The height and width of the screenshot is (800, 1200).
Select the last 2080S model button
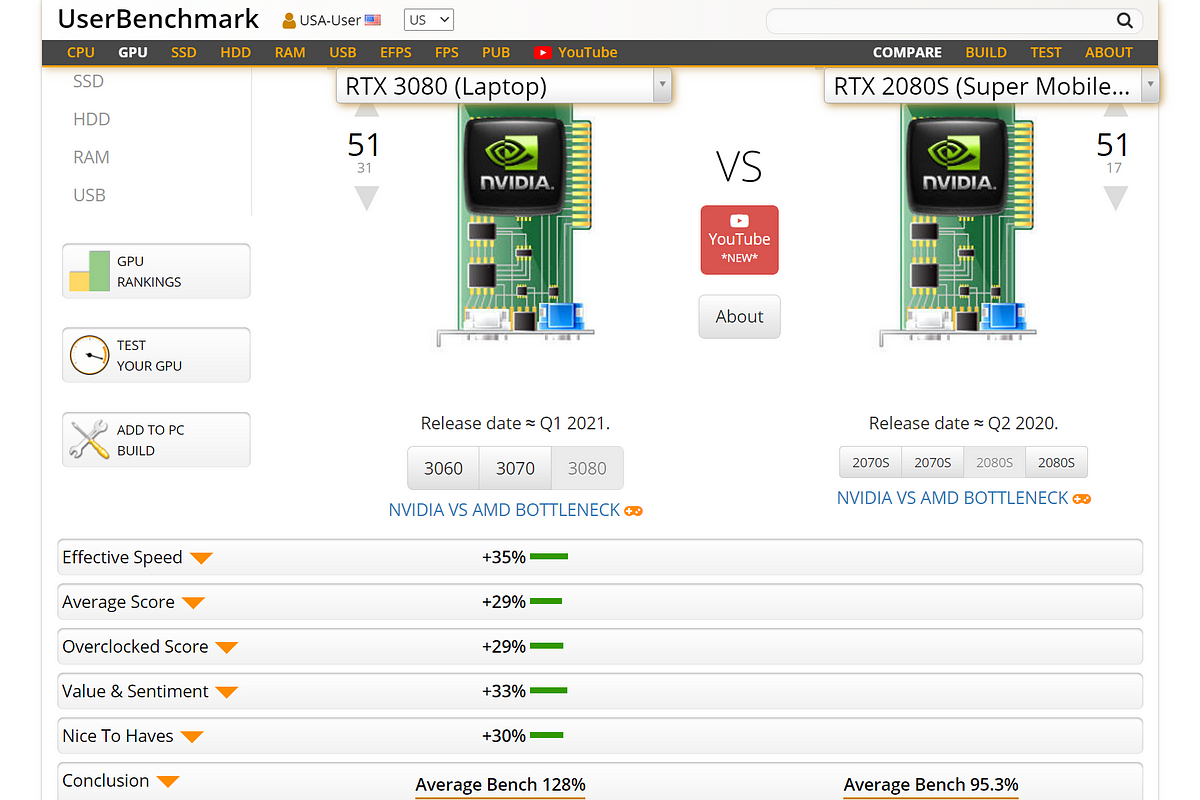[x=1056, y=462]
